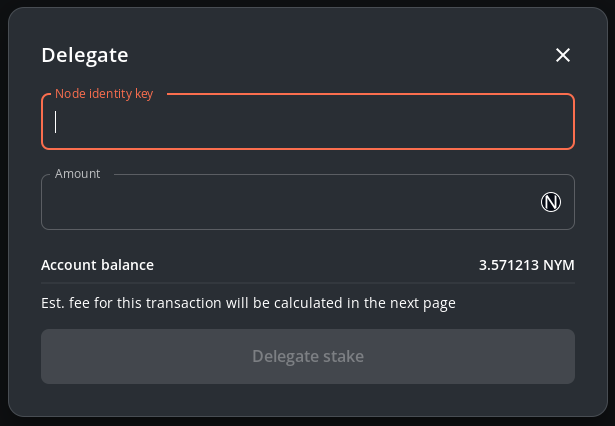The width and height of the screenshot is (615, 426).
Task: Click the "Node identity key" floating label
Action: 104,94
